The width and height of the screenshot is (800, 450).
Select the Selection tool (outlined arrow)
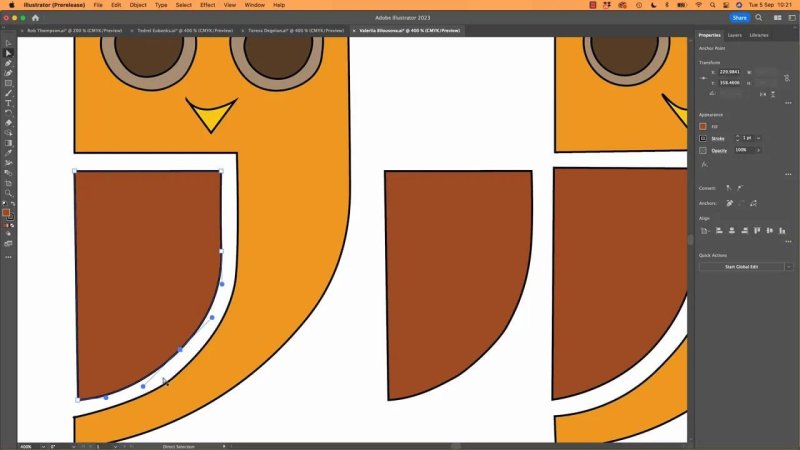[x=8, y=43]
